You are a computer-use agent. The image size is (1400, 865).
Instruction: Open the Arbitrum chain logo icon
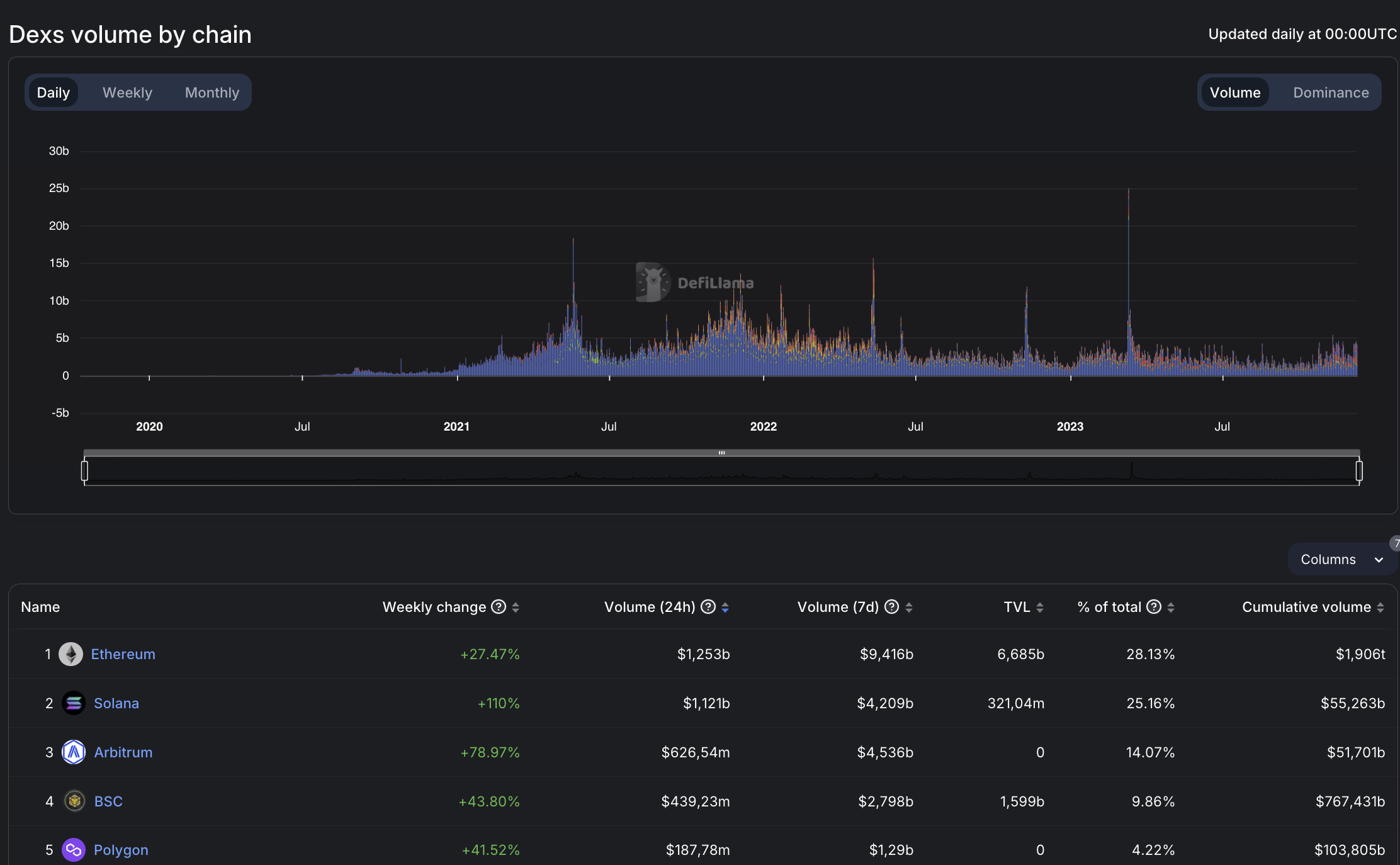[74, 752]
